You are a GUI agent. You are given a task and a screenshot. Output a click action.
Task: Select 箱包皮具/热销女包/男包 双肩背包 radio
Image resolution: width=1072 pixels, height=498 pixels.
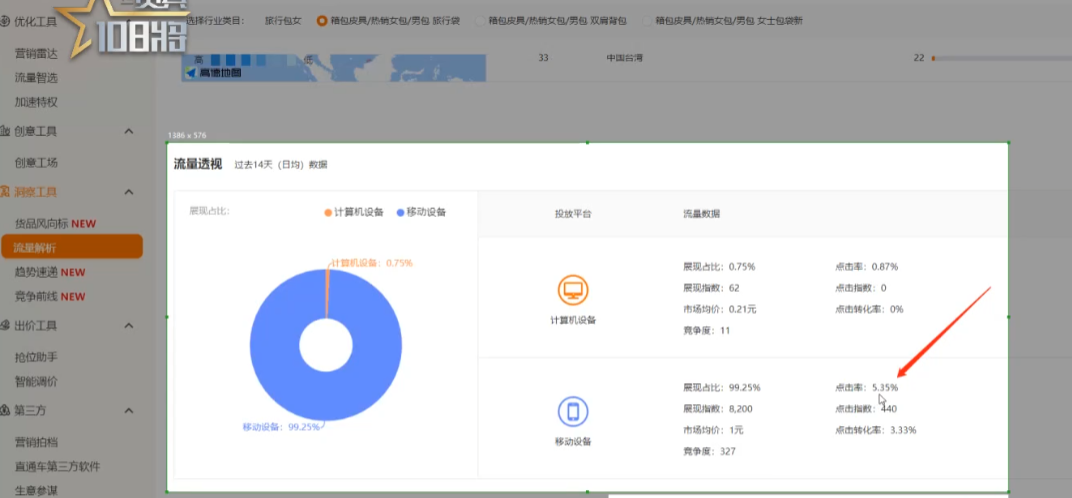(x=480, y=21)
